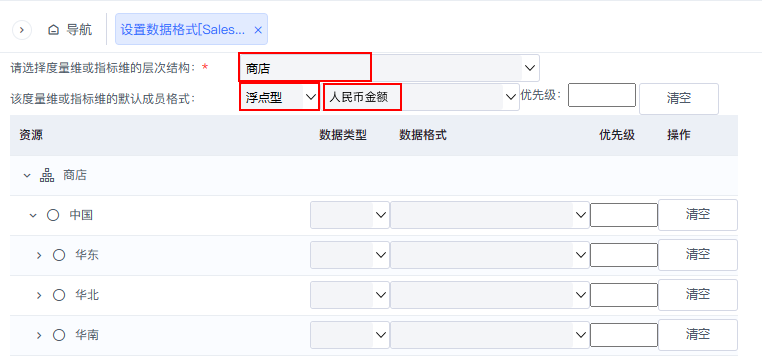762x362 pixels.
Task: Click the priority input field for 中国
Action: (x=624, y=215)
